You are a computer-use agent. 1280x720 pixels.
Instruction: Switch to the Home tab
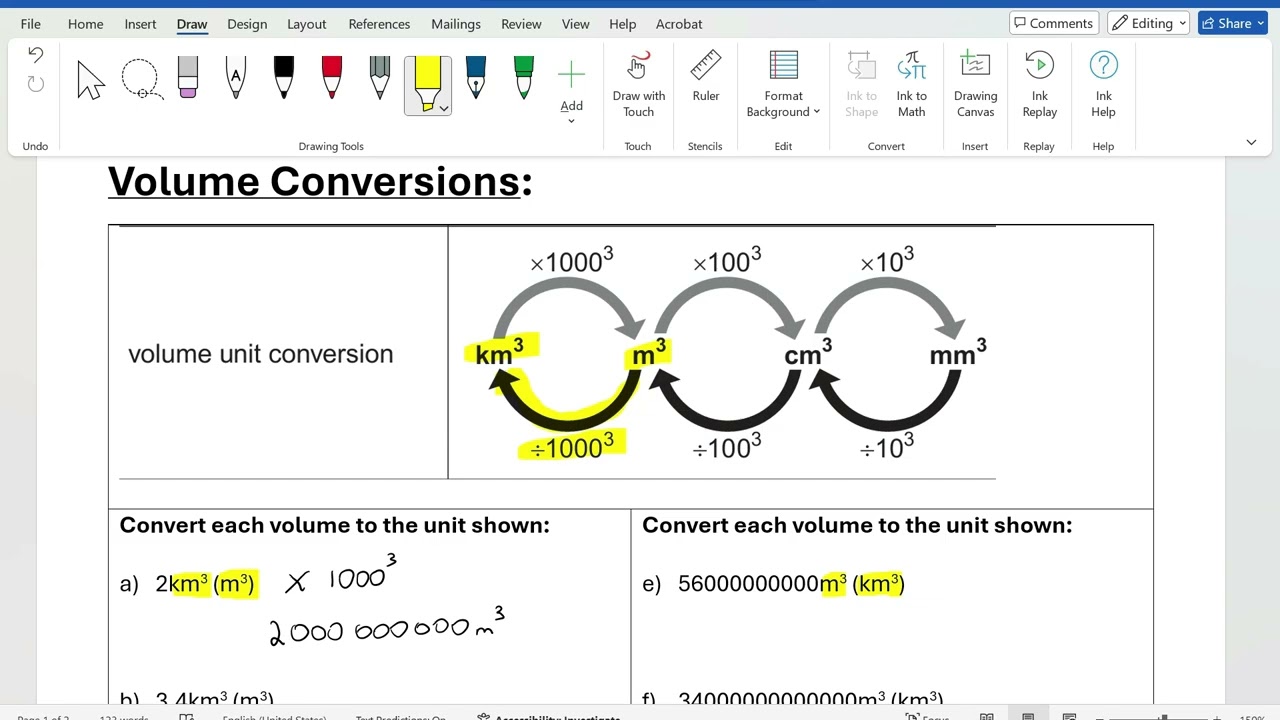(85, 24)
